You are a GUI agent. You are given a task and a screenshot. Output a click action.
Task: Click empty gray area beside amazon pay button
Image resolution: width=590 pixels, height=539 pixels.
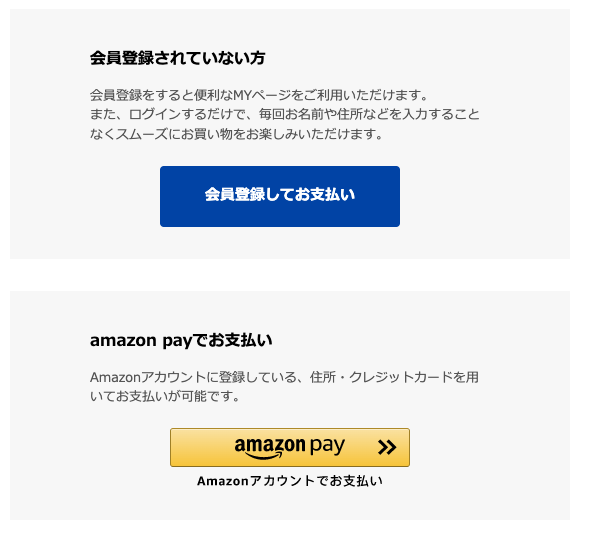tap(489, 447)
